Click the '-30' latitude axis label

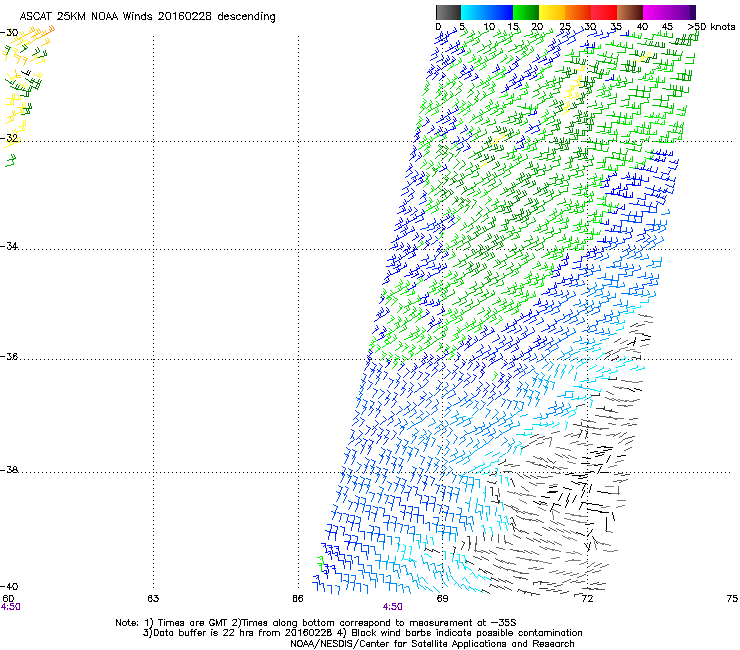[x=10, y=33]
